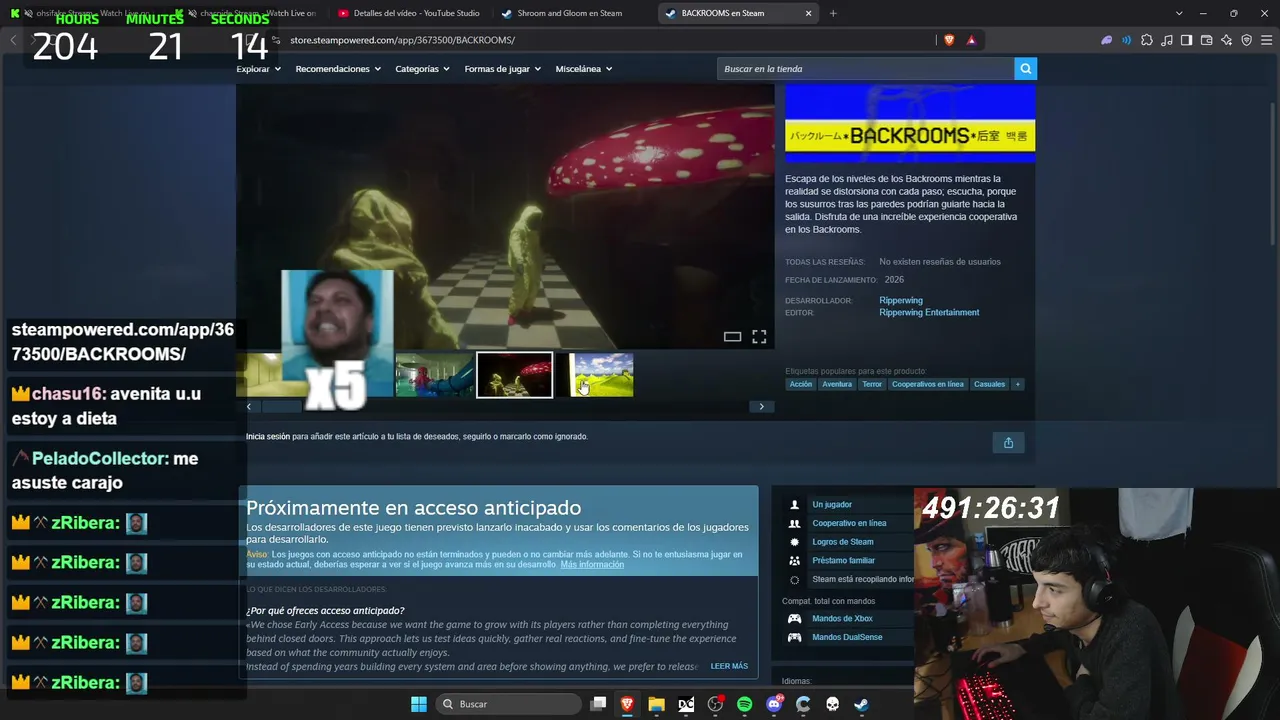
Task: Click the Brave Shields lion icon
Action: click(949, 40)
